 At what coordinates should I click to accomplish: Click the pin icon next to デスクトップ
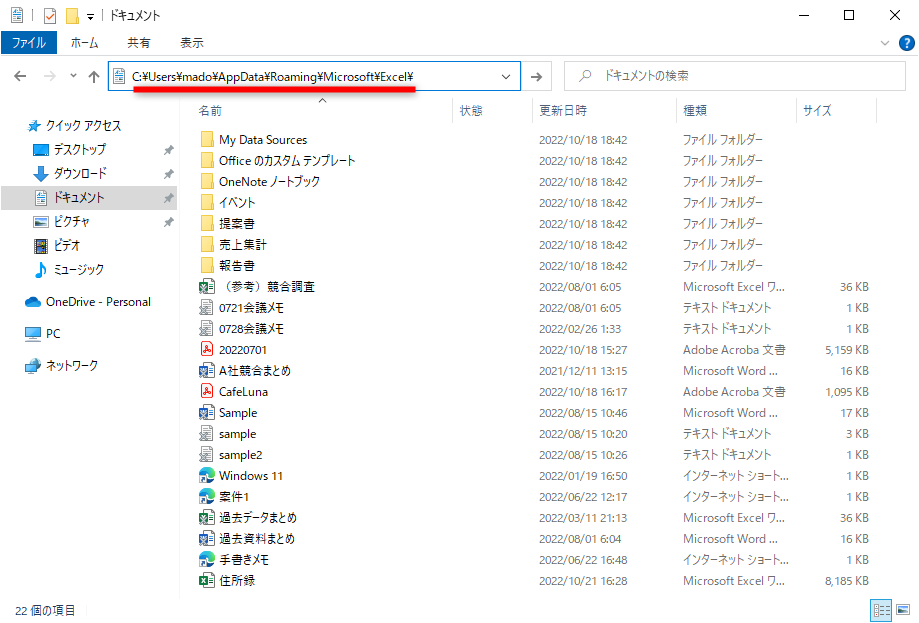pyautogui.click(x=169, y=150)
